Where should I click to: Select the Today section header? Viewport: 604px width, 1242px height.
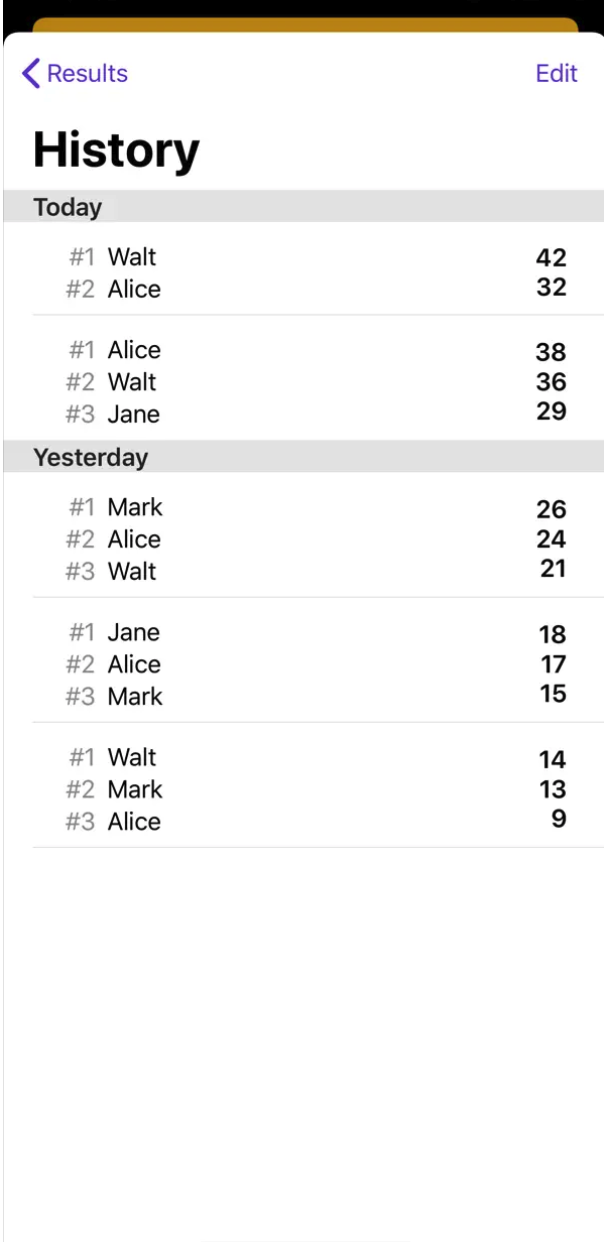[x=68, y=207]
